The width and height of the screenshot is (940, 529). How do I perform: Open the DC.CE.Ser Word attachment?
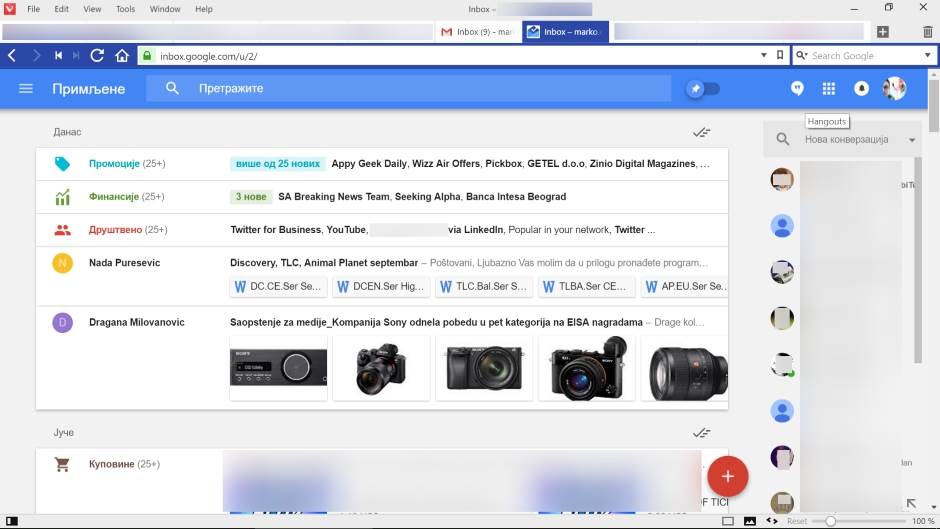point(278,287)
